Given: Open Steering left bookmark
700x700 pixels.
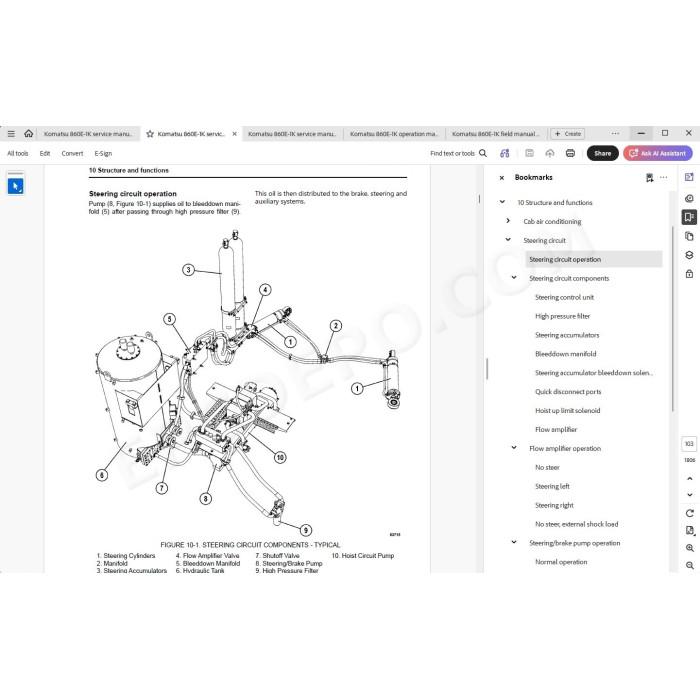Looking at the screenshot, I should pos(552,486).
